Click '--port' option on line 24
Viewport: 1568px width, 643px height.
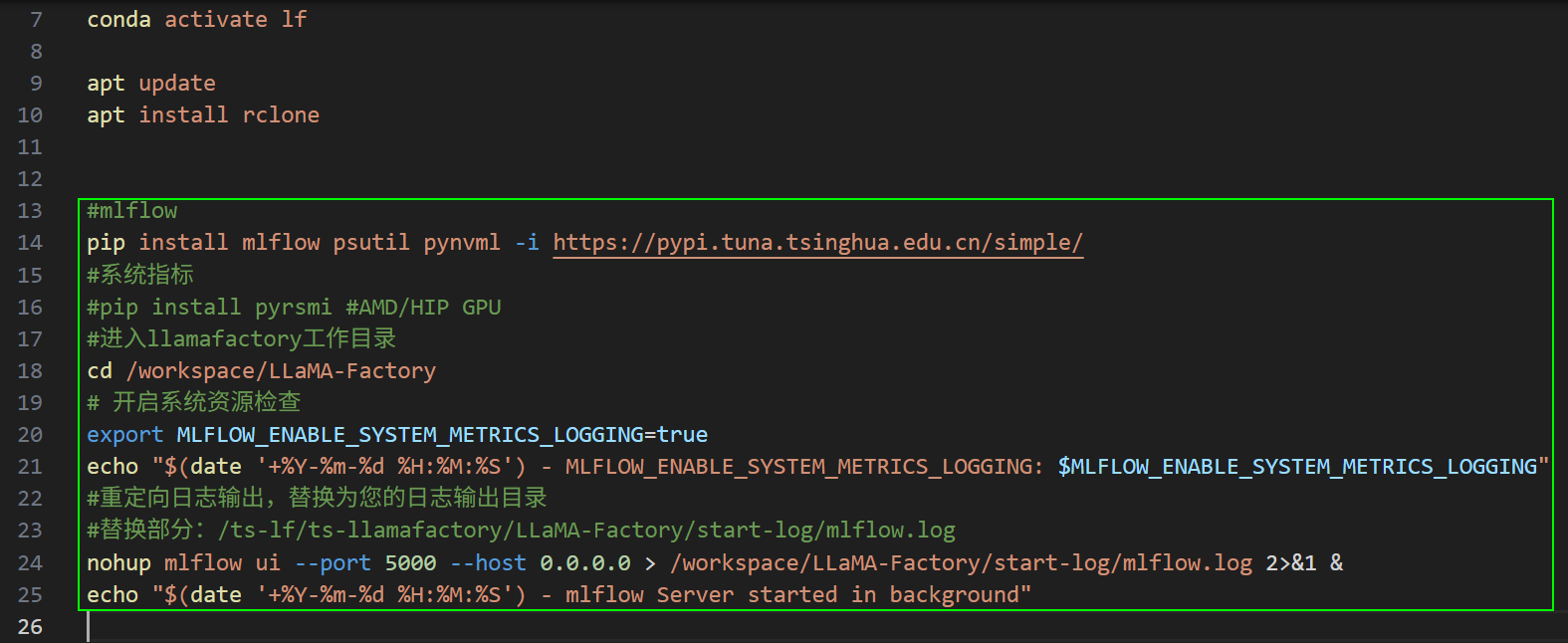coord(333,563)
